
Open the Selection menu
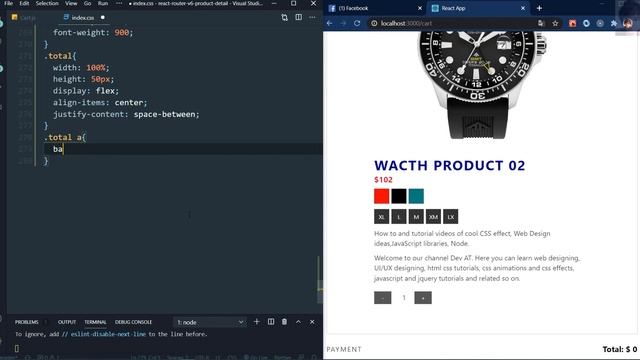(47, 3)
